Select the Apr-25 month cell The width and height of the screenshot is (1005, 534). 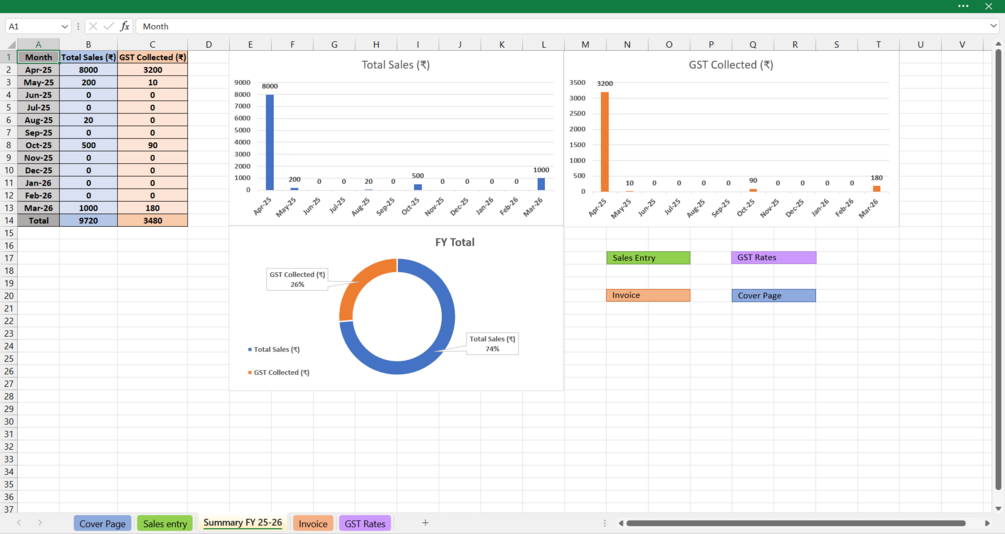click(38, 70)
